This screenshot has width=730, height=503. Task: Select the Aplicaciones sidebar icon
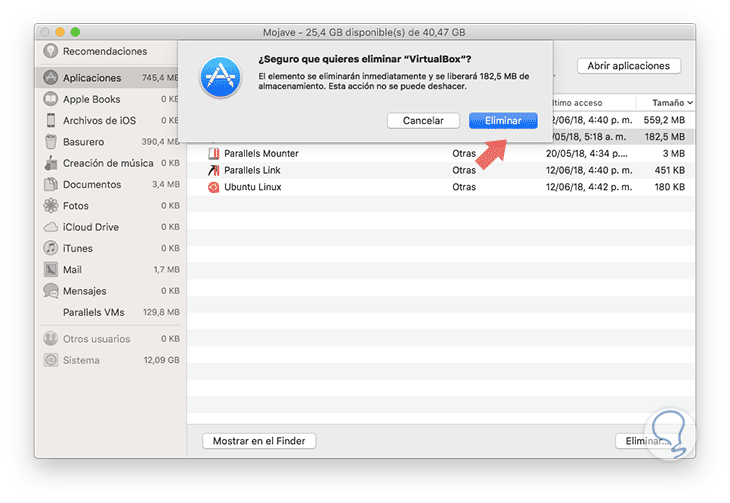[50, 78]
